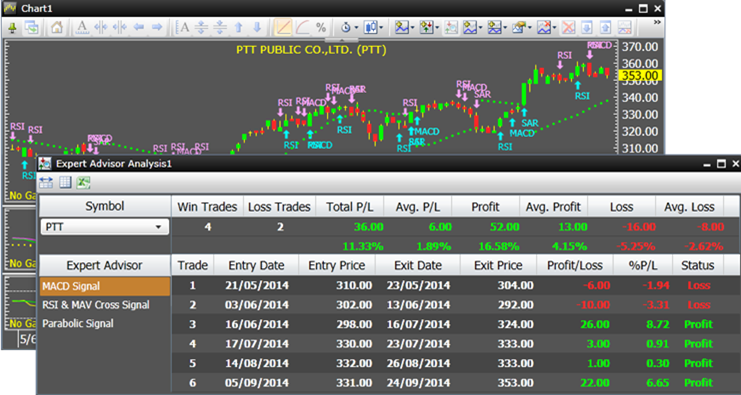Click the window switch icon with green arrow
Screen dimensions: 741x395
coord(32,28)
